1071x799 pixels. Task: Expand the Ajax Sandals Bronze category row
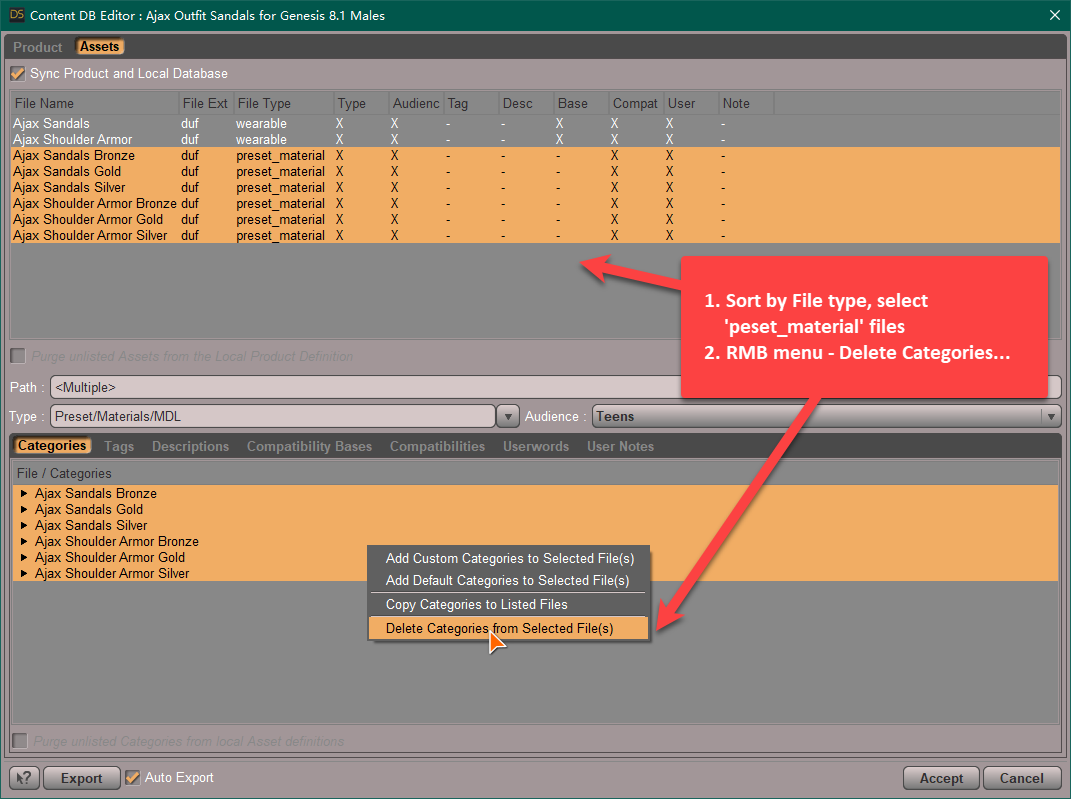pyautogui.click(x=24, y=493)
